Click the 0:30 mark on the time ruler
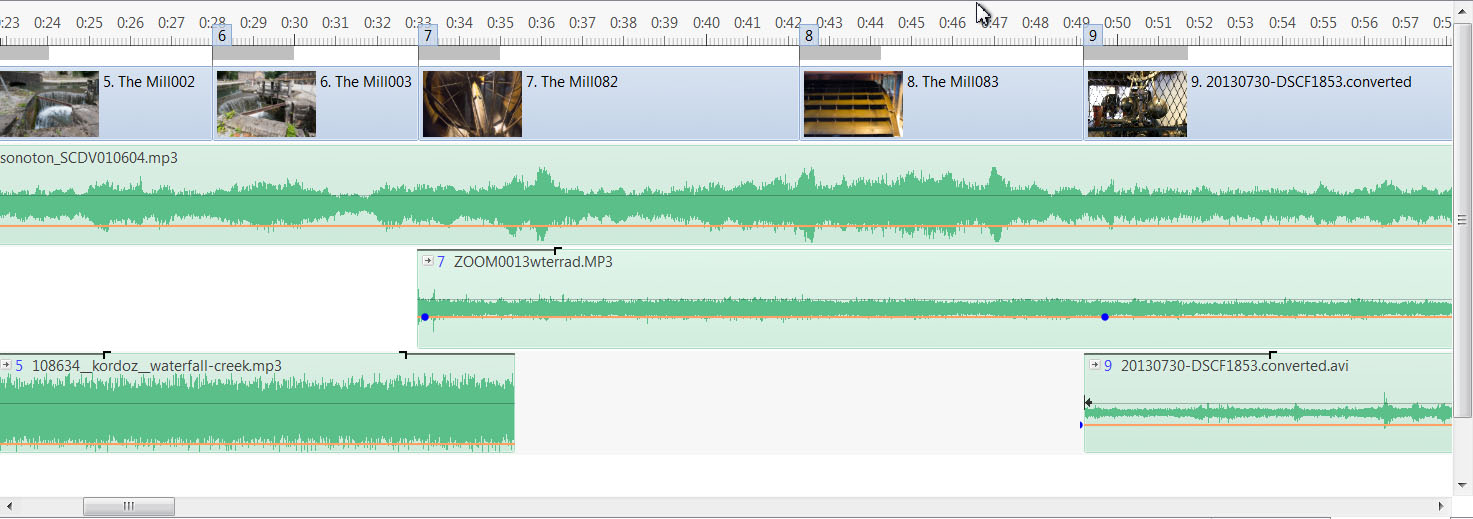 click(294, 22)
